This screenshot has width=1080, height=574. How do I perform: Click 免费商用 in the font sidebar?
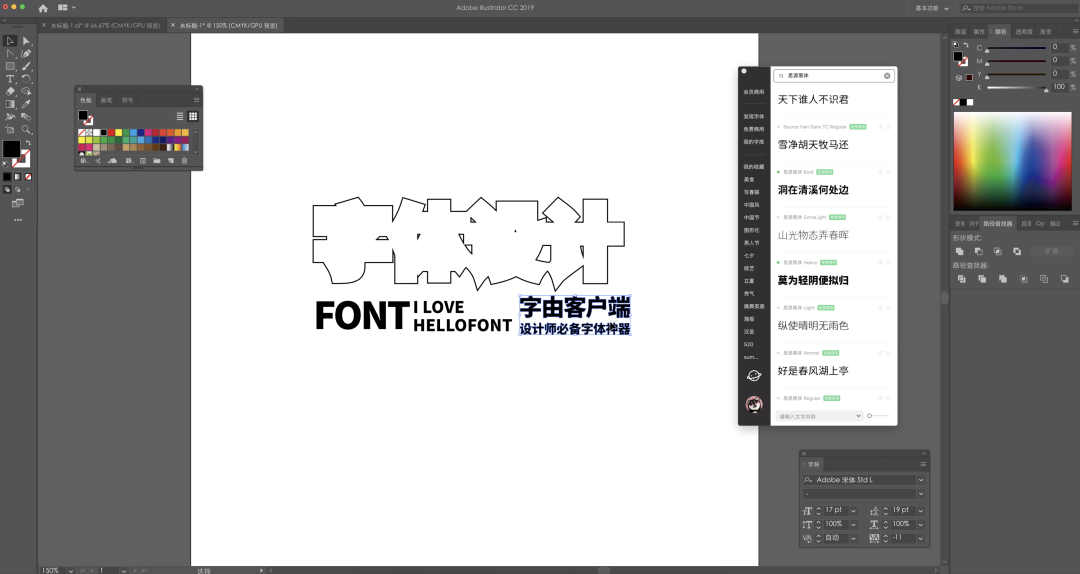pyautogui.click(x=753, y=129)
